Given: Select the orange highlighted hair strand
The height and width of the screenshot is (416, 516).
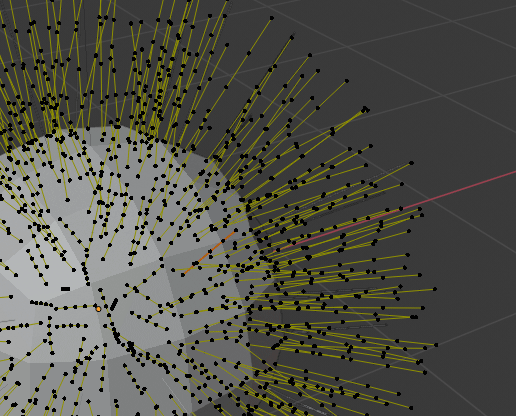Looking at the screenshot, I should 209,253.
